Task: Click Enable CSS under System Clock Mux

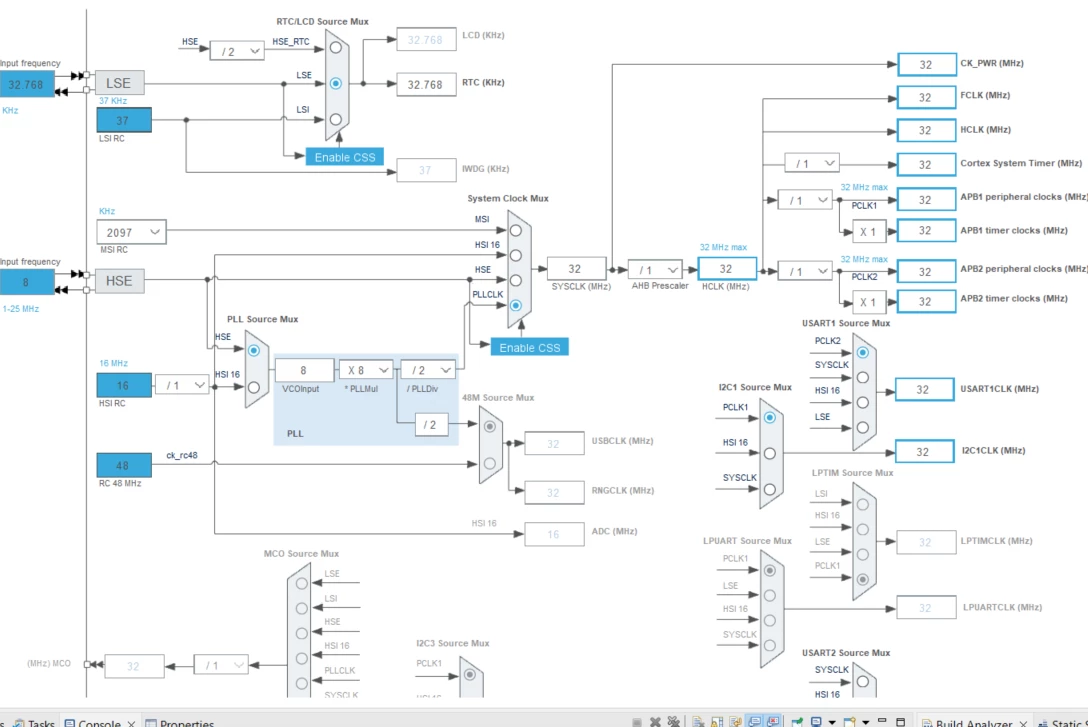Action: 529,348
